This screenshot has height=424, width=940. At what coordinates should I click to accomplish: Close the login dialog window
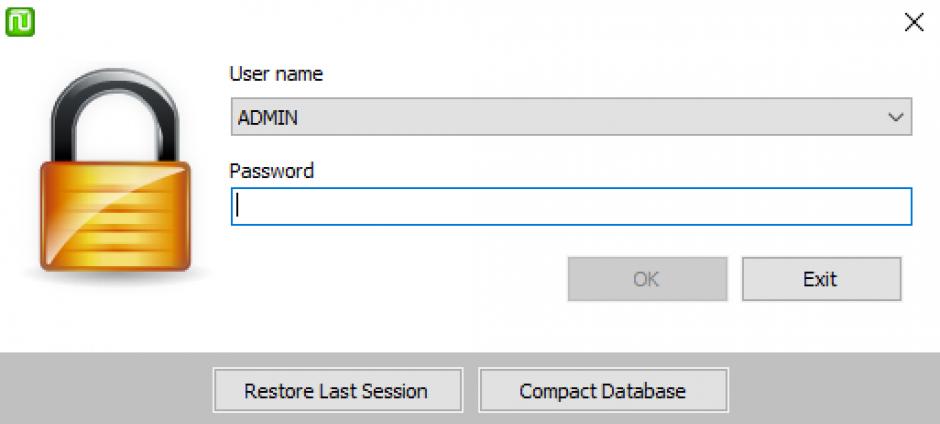coord(913,23)
